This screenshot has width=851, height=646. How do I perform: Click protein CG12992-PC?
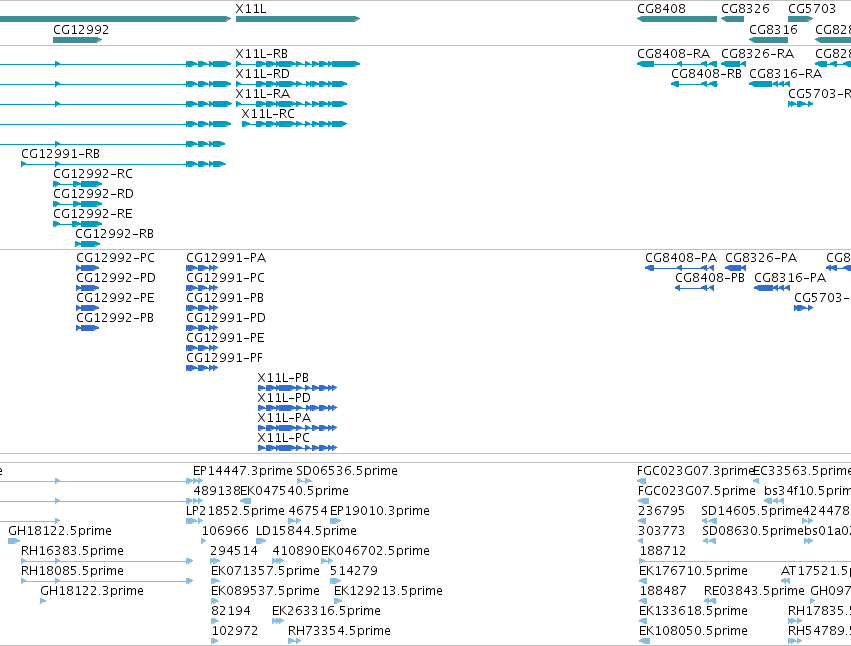(x=87, y=268)
